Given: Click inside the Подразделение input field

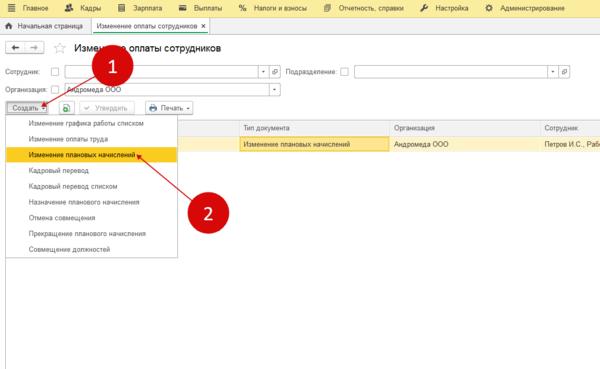Looking at the screenshot, I should [451, 72].
